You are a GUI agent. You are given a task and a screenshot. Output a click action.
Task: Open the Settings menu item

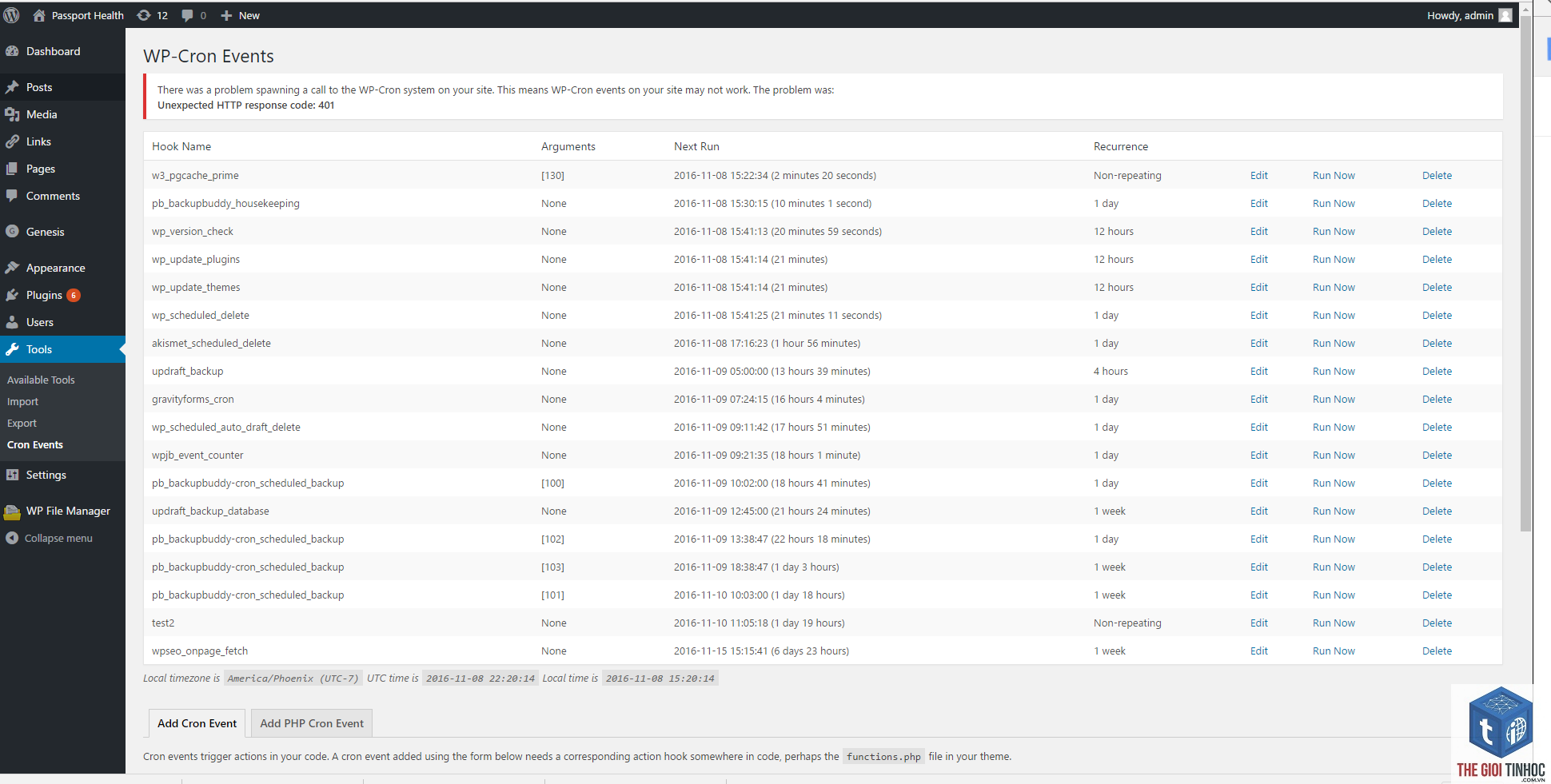click(x=62, y=475)
